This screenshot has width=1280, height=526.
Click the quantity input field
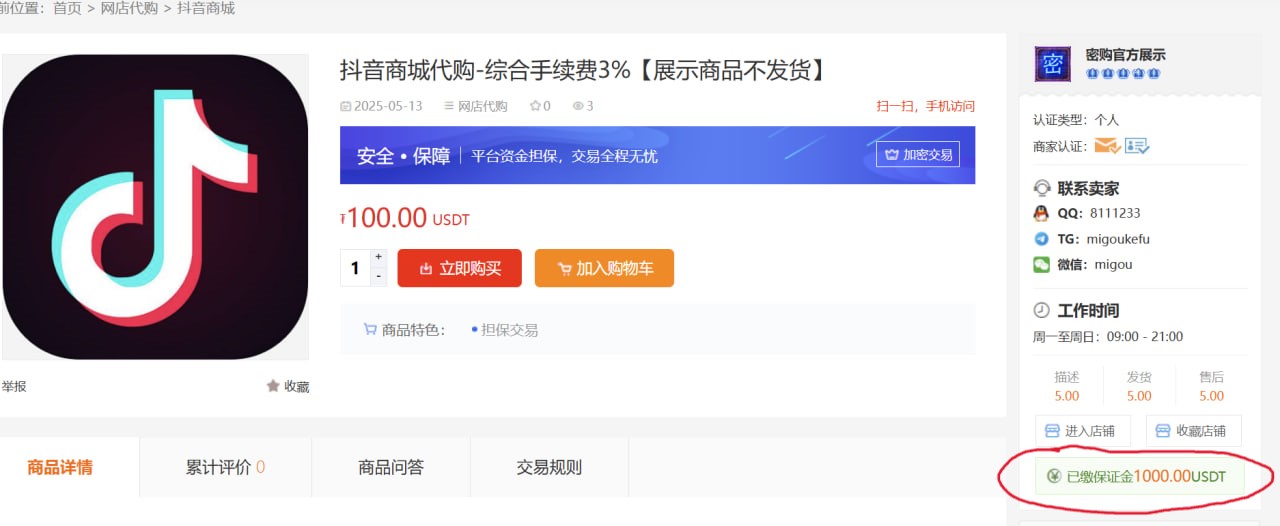[355, 268]
